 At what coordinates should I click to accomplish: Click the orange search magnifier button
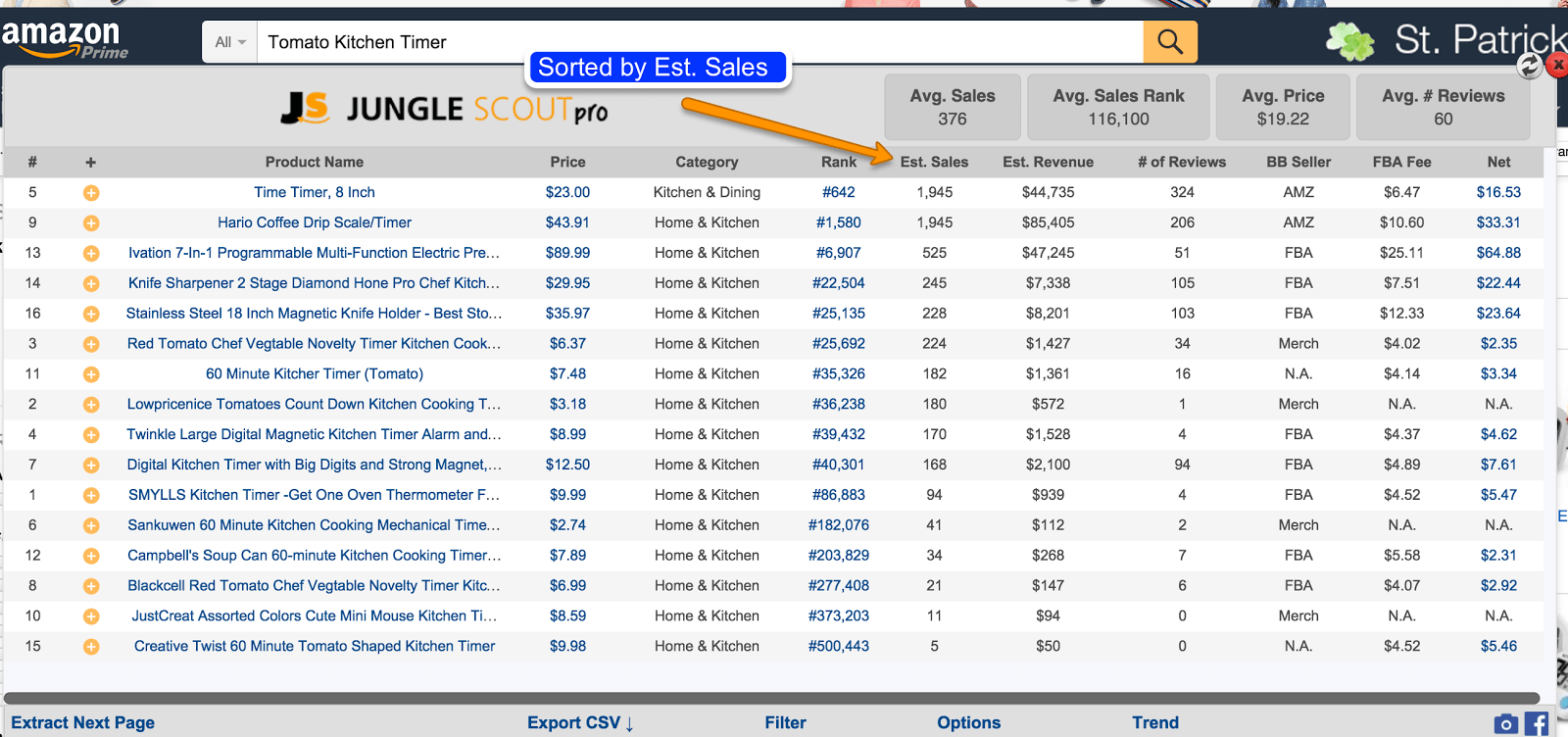coord(1170,41)
